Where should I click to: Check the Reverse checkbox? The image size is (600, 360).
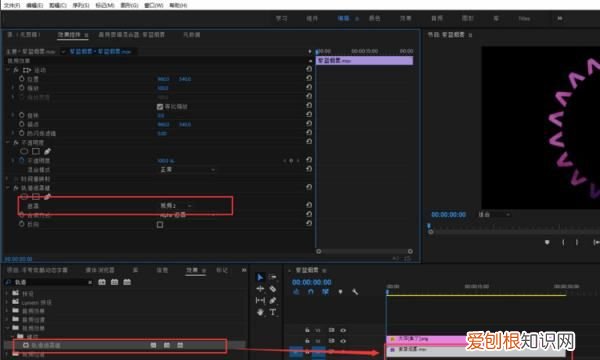click(x=160, y=225)
